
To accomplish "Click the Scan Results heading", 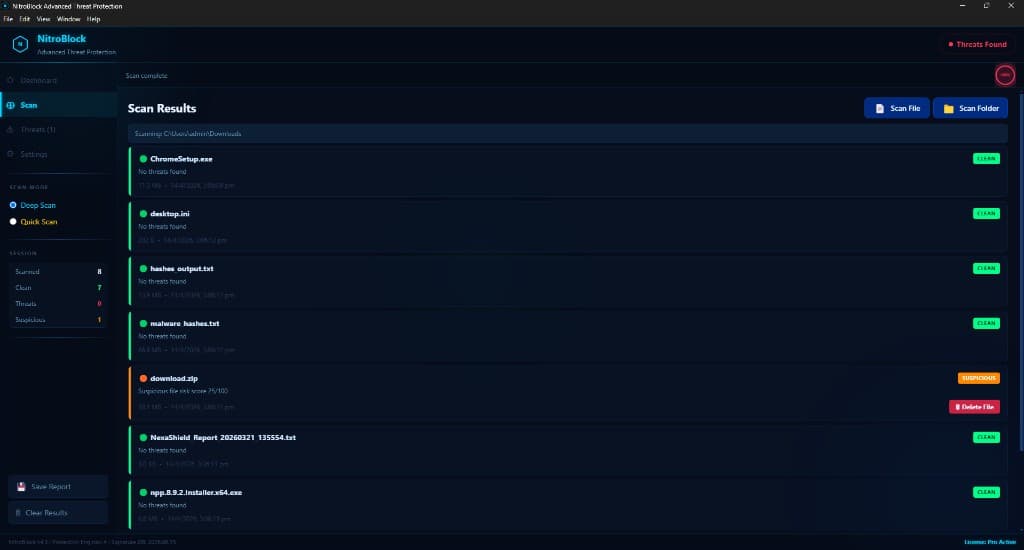I will (x=162, y=108).
